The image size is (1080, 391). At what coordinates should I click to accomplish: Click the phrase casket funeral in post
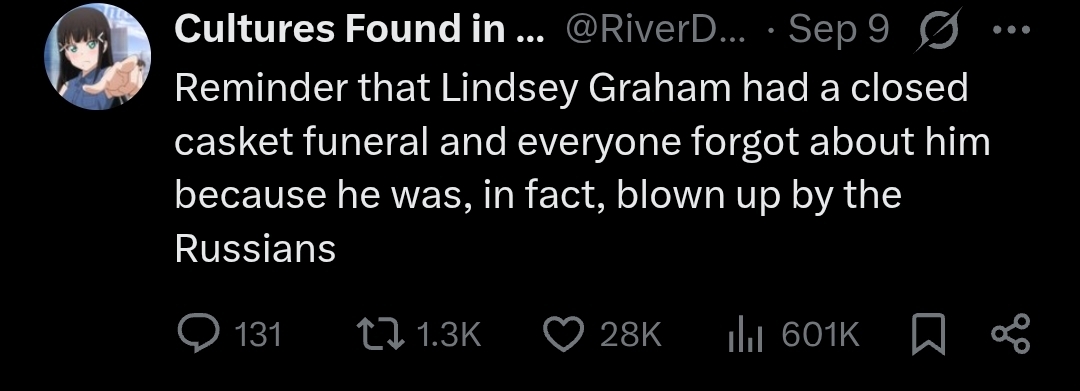point(302,142)
